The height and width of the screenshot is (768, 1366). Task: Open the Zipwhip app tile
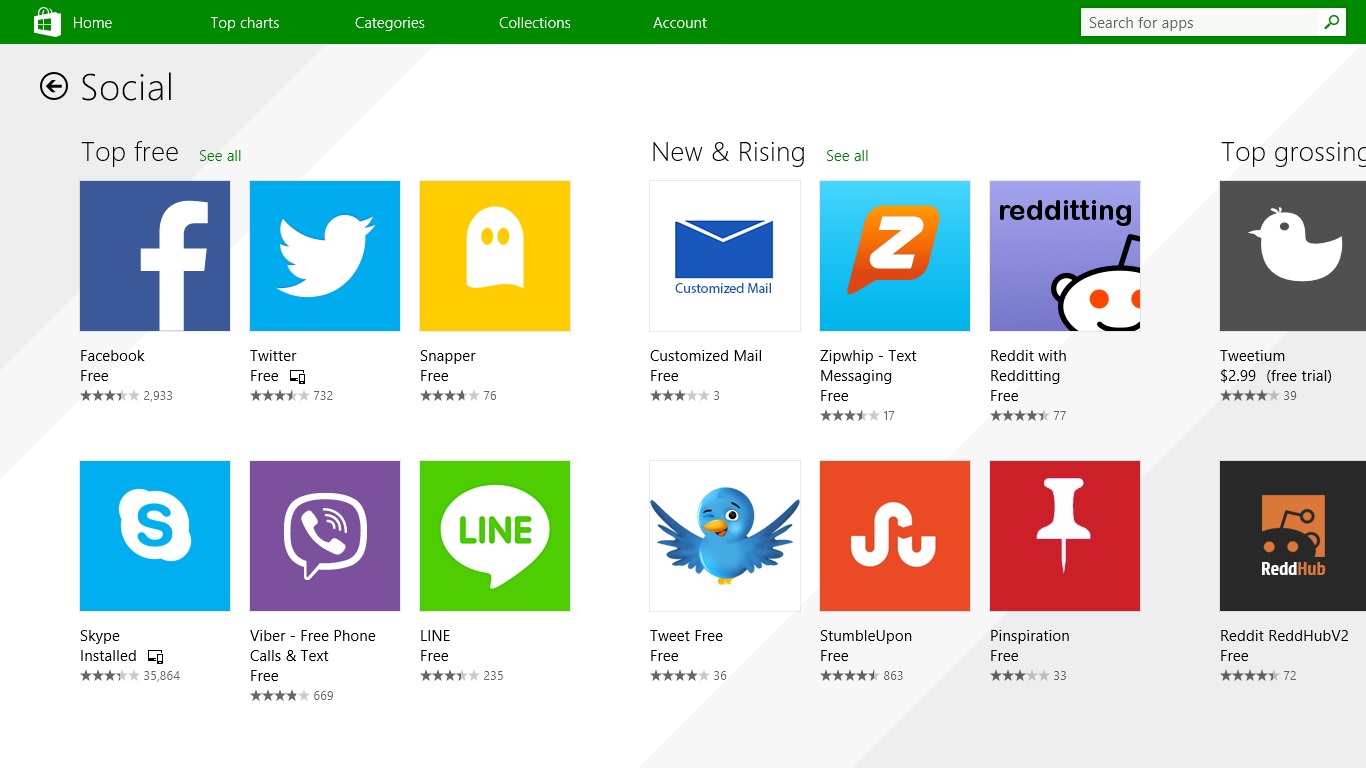tap(895, 256)
